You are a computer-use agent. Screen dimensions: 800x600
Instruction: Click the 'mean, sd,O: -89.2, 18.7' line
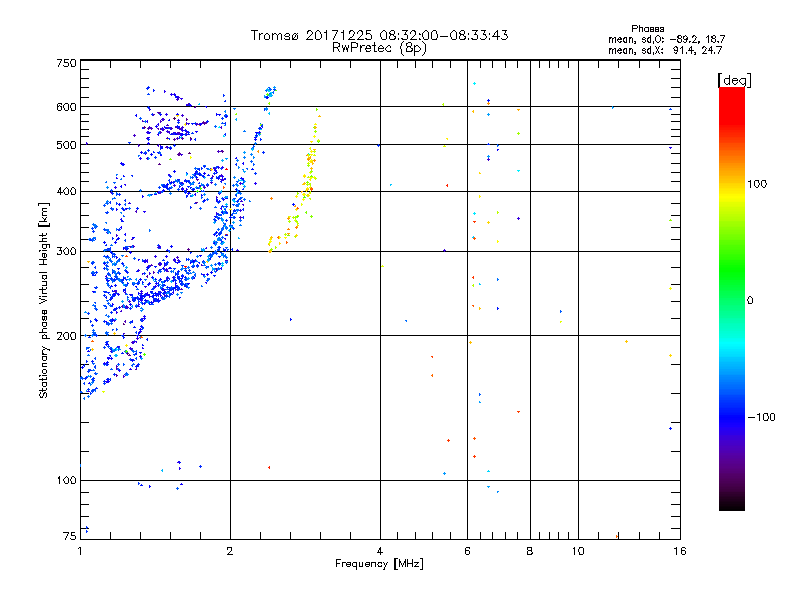(666, 39)
